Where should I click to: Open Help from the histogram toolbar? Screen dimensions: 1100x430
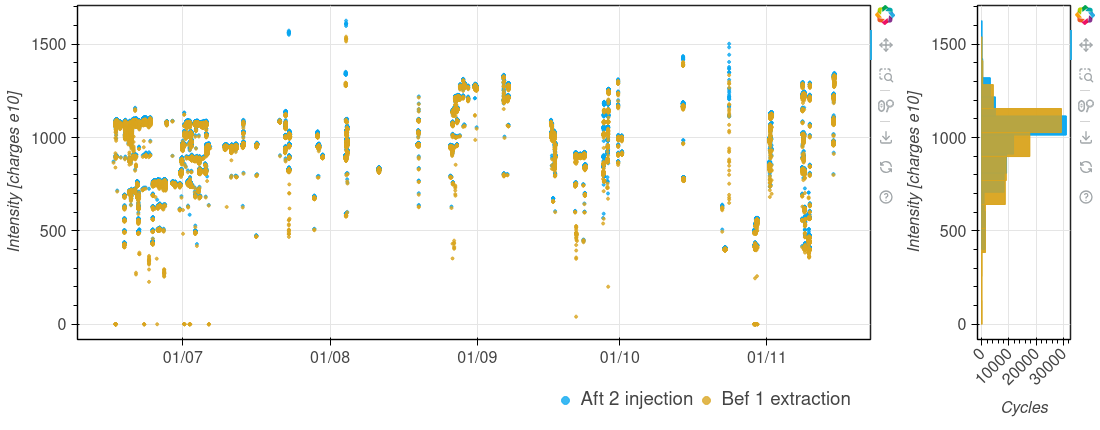point(1085,197)
